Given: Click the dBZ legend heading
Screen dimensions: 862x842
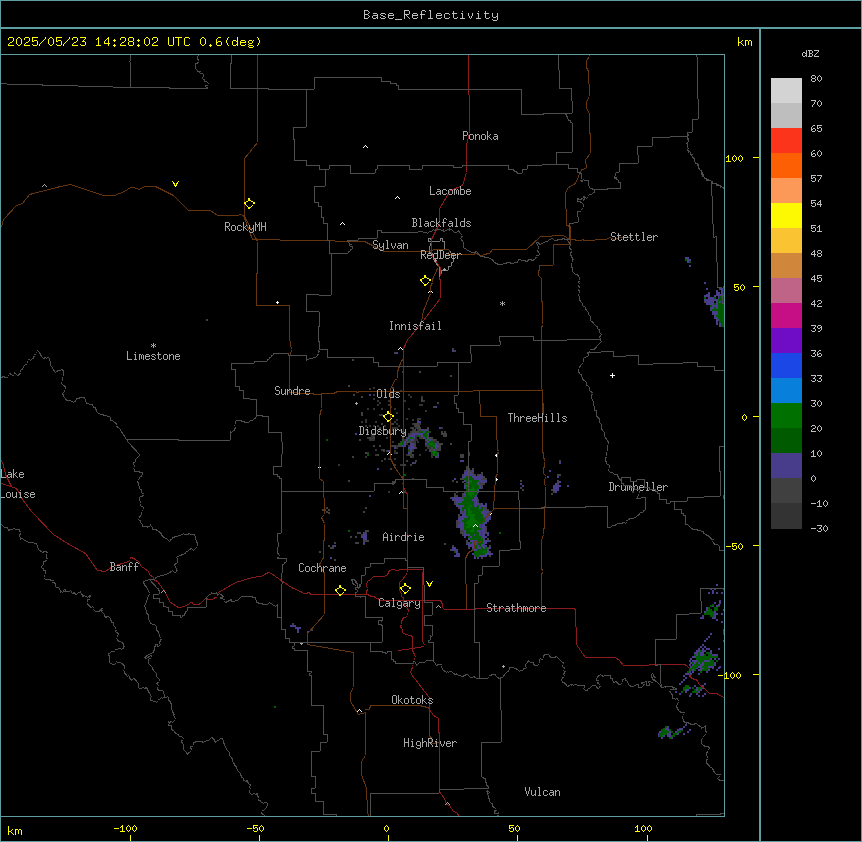Looking at the screenshot, I should click(x=810, y=53).
